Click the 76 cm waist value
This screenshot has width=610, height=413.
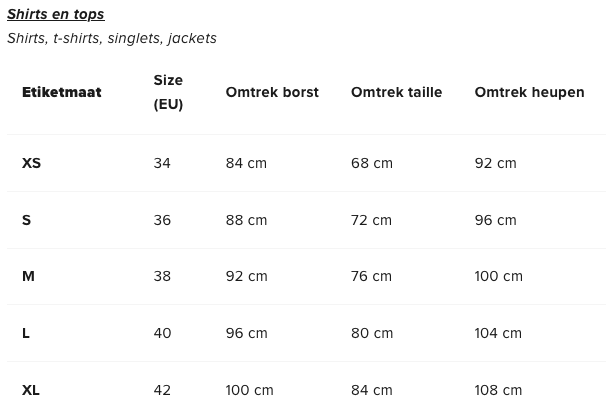(x=371, y=276)
